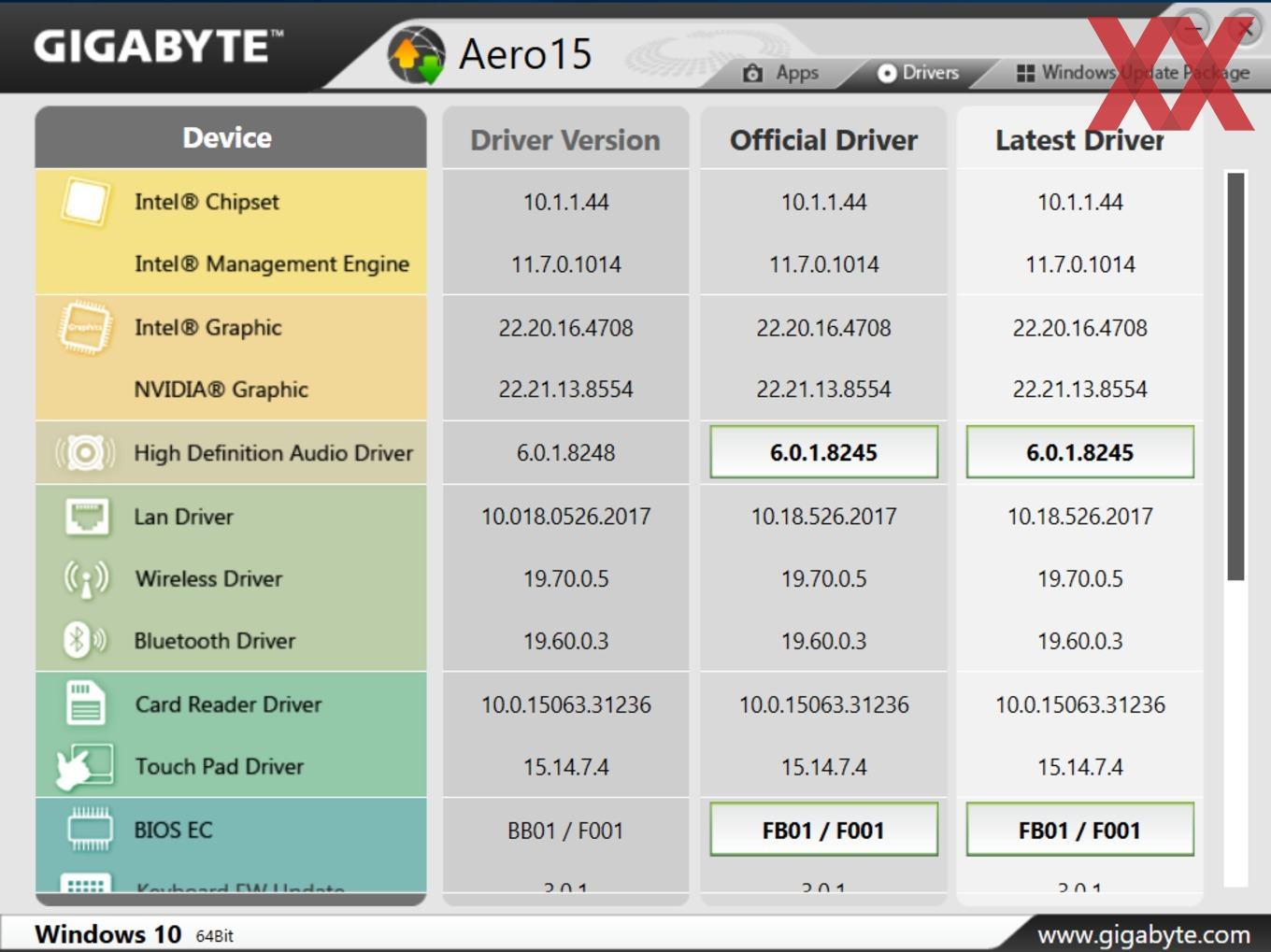Click the Intel Chipset device icon
The width and height of the screenshot is (1271, 952).
click(85, 201)
